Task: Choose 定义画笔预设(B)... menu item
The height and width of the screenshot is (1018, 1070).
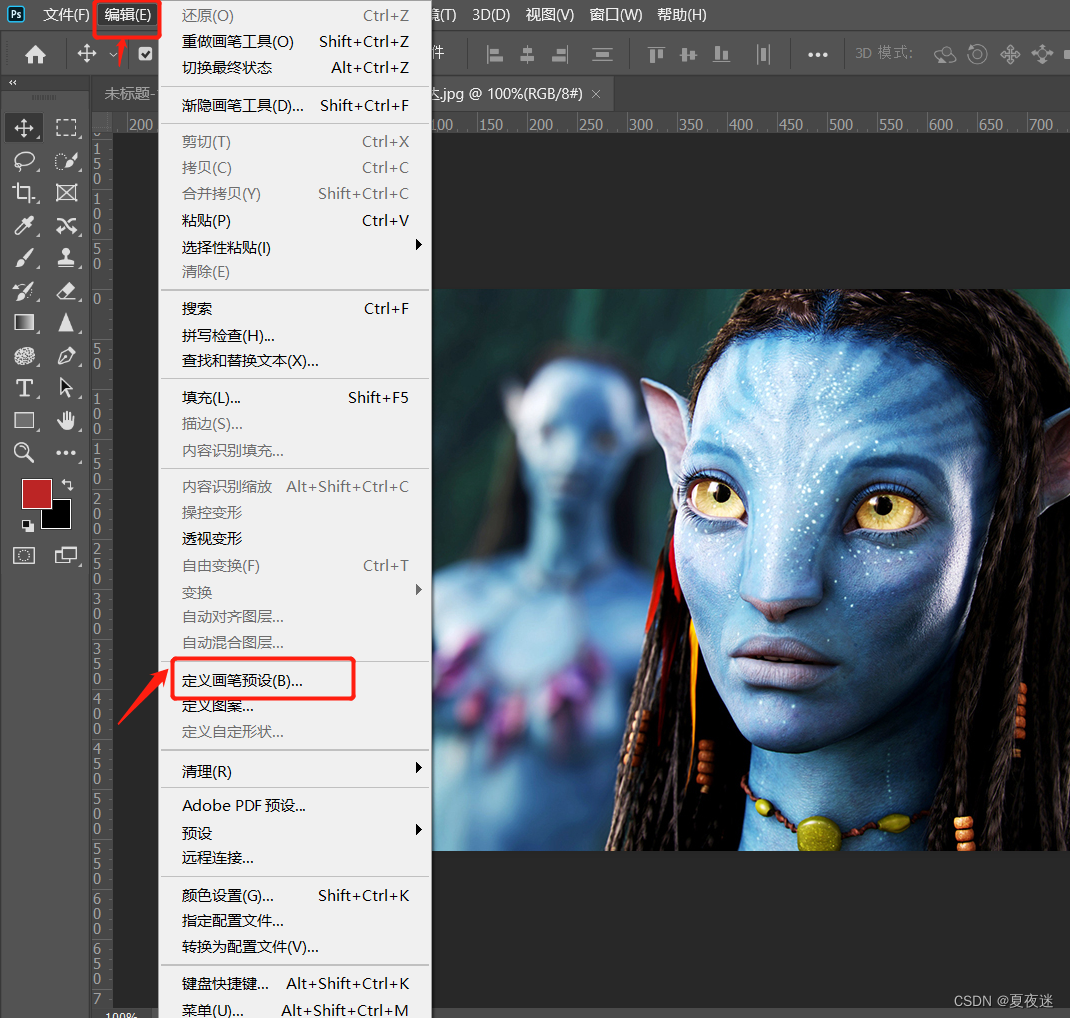Action: pyautogui.click(x=295, y=680)
